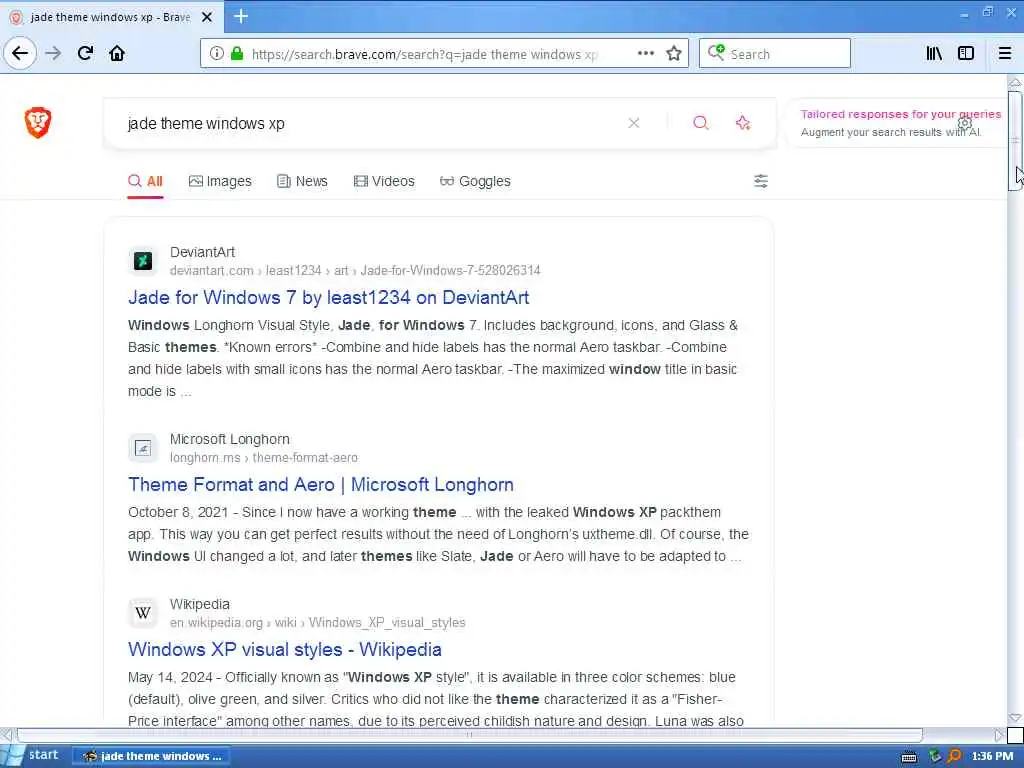Click the vertical scrollbar thumb

1015,140
